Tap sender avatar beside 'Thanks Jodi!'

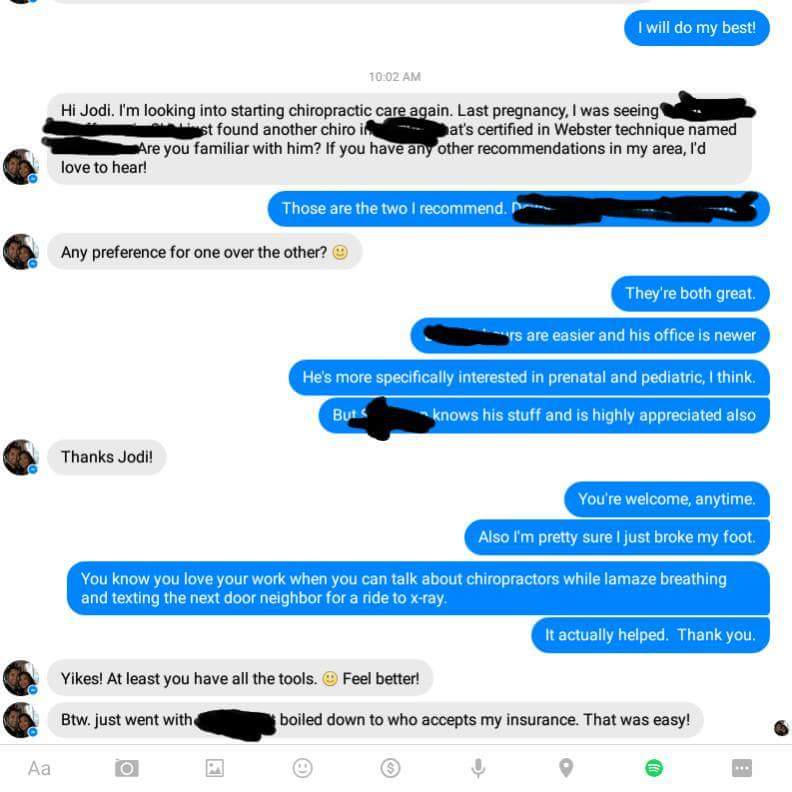pos(21,458)
